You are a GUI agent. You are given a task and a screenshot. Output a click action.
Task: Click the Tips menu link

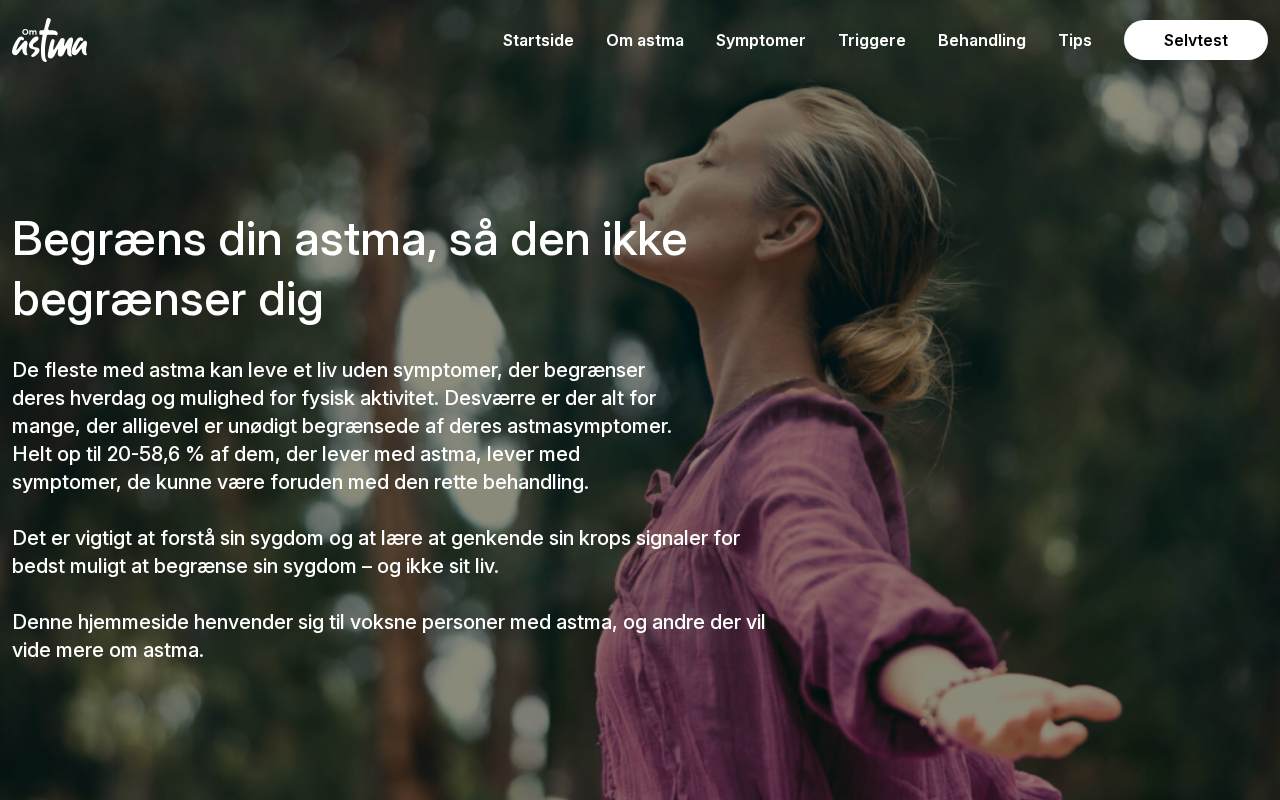[x=1075, y=40]
